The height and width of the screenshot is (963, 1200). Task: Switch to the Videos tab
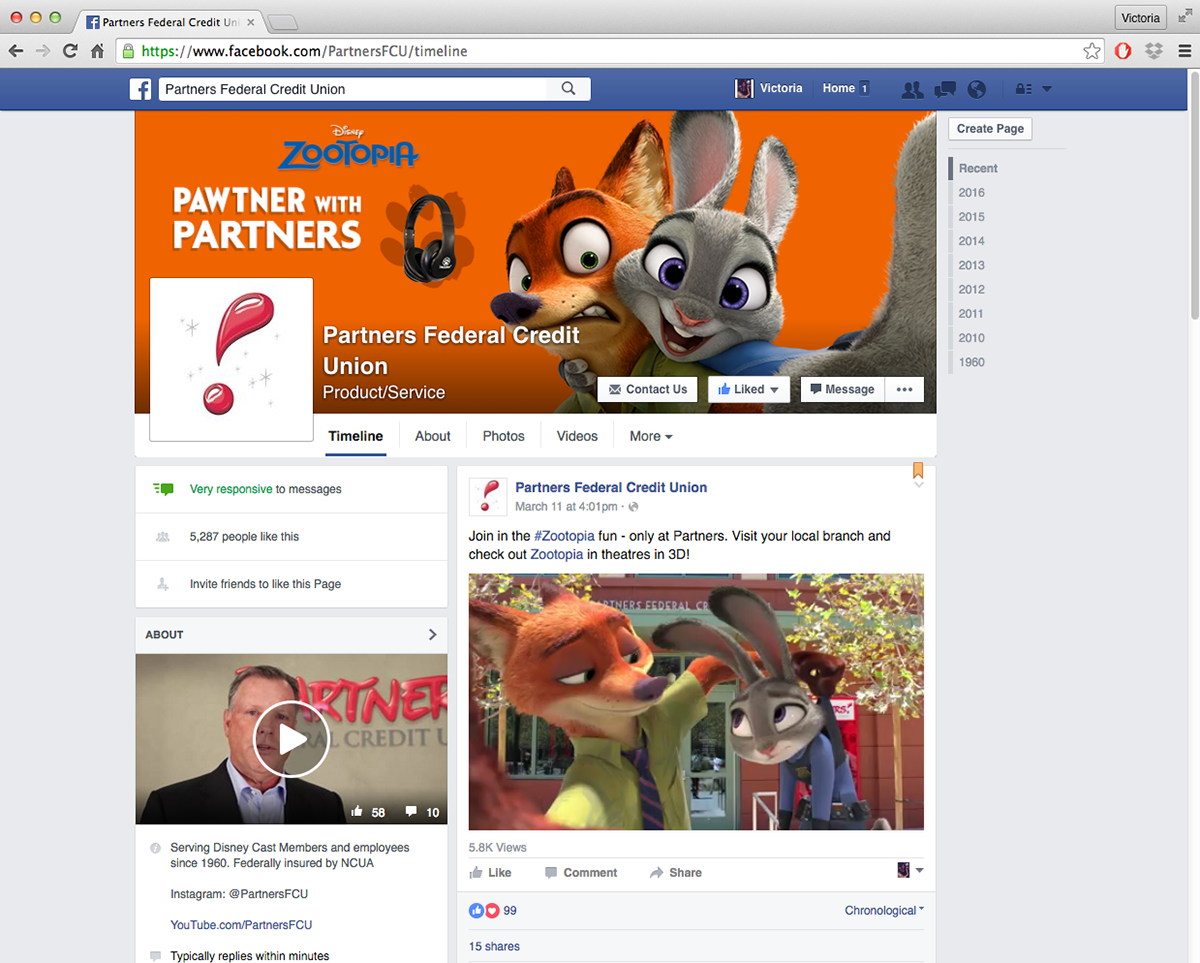click(577, 436)
